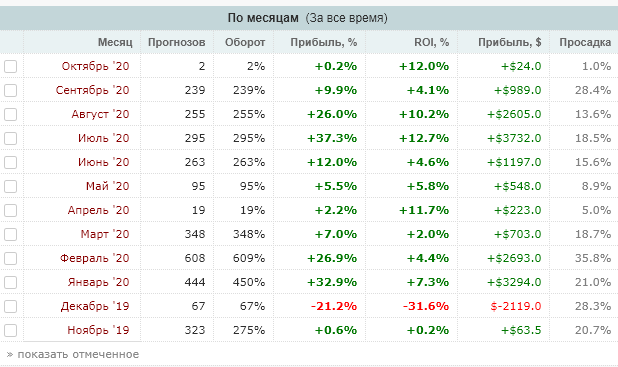The height and width of the screenshot is (367, 618).
Task: Click the Просадка column header
Action: click(x=585, y=42)
